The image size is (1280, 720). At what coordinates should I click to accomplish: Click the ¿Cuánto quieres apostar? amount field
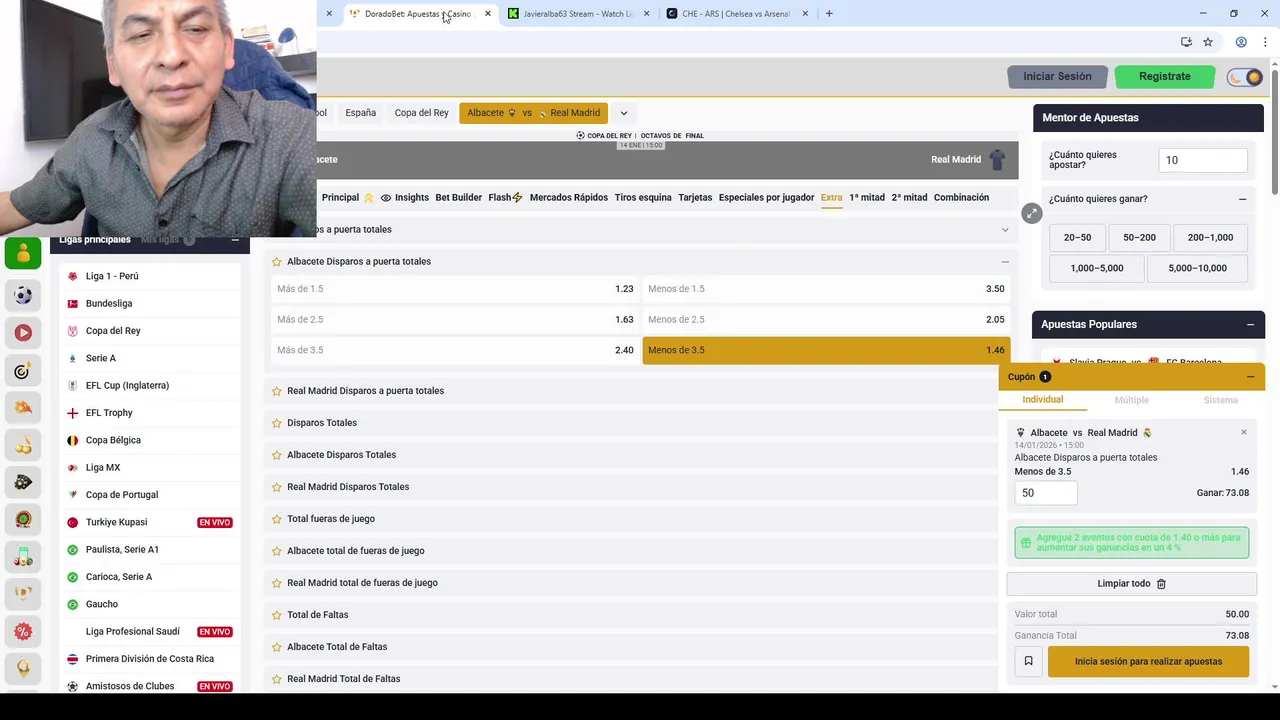pos(1203,160)
